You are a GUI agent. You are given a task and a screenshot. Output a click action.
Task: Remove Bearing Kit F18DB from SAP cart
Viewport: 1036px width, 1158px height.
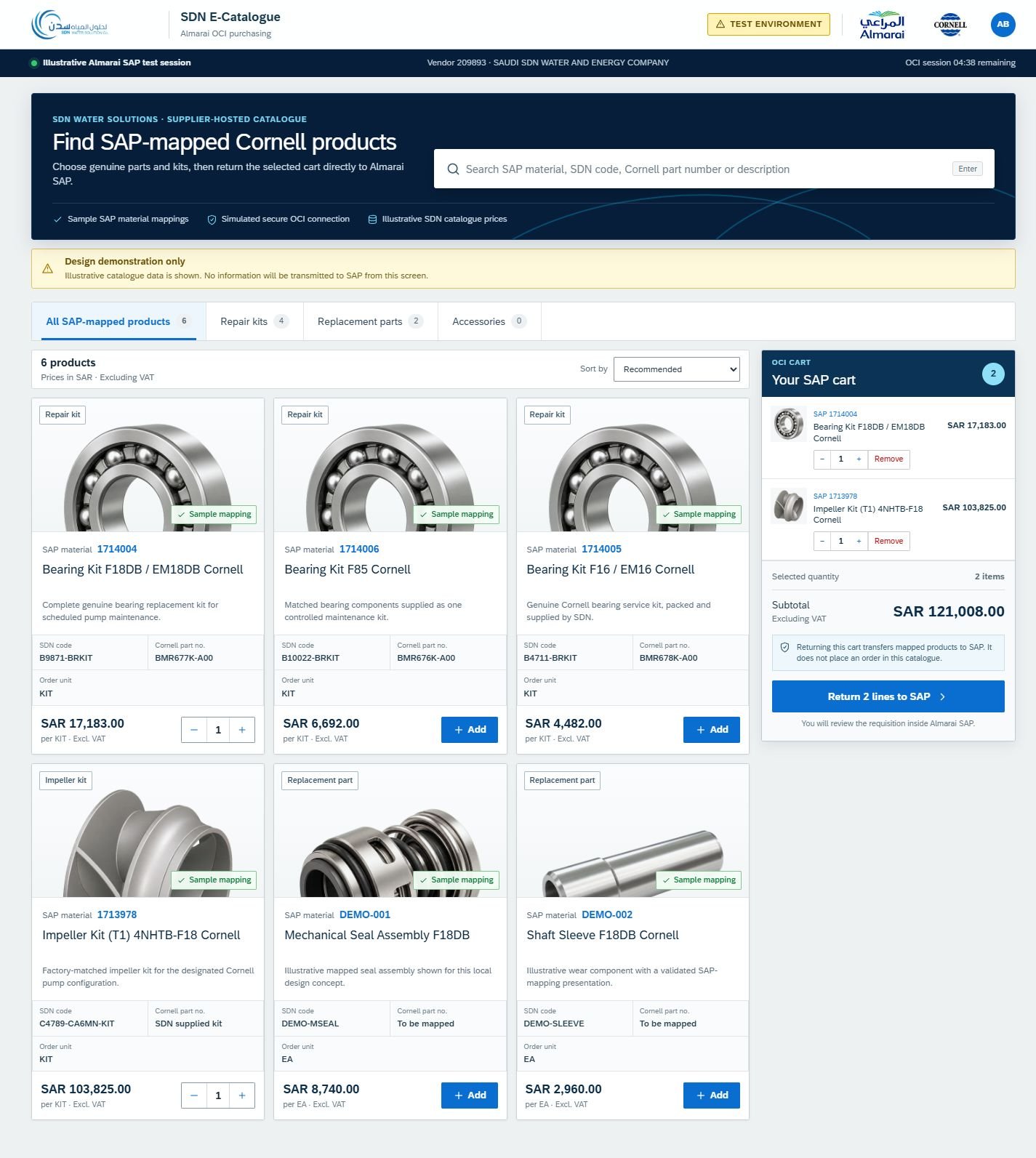click(888, 459)
